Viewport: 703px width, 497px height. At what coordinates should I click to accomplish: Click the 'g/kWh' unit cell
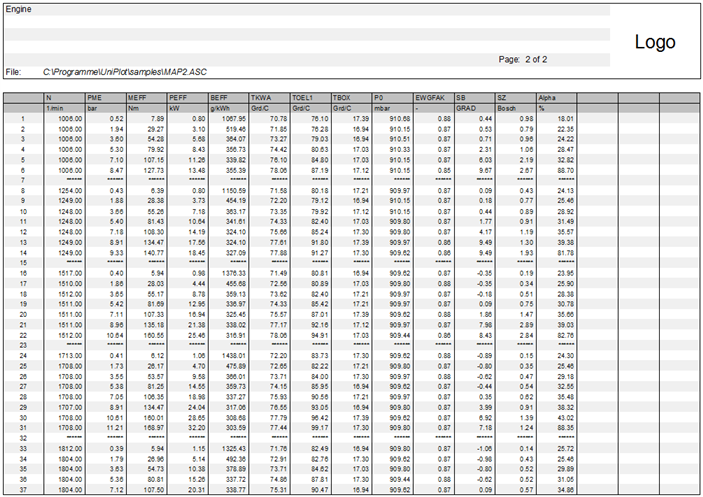point(229,108)
